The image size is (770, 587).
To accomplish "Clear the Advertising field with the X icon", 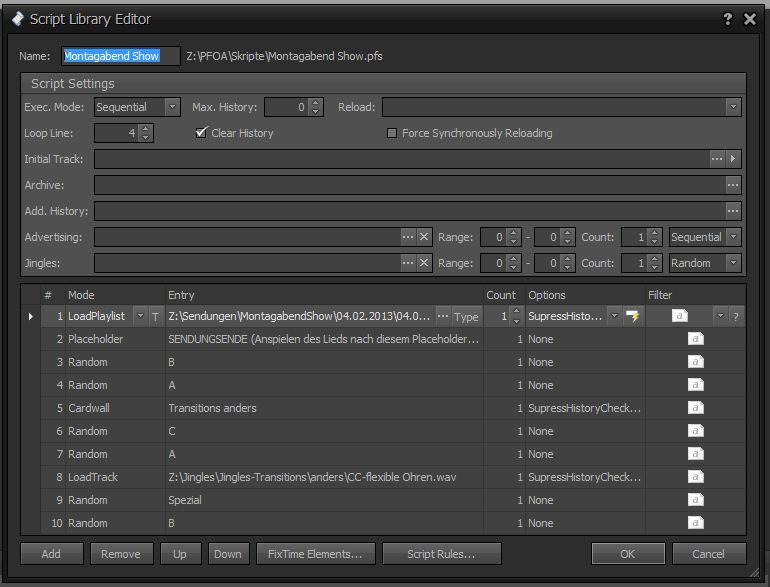I will coord(424,237).
